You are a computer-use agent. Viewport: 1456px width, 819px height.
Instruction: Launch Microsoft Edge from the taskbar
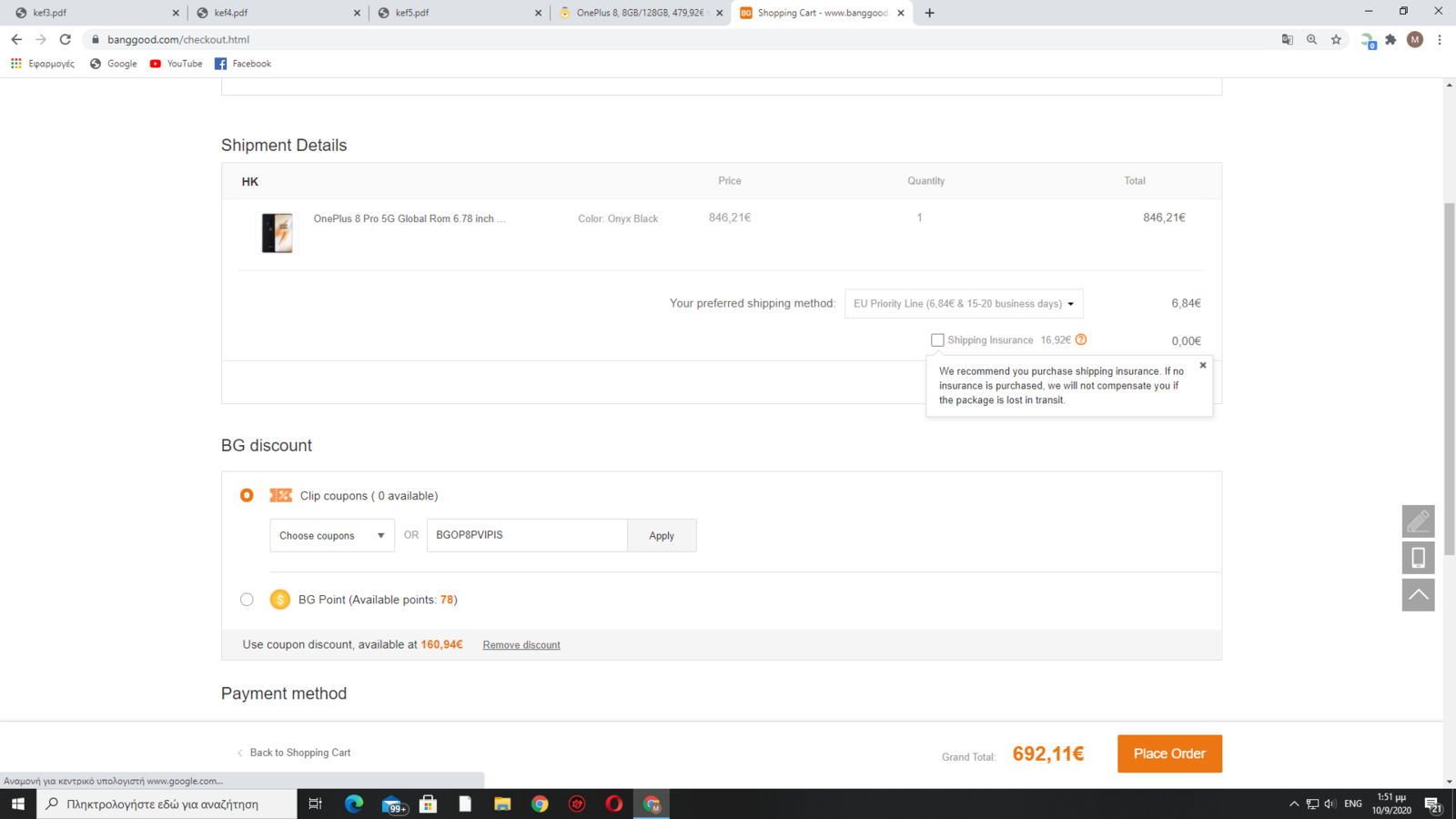coord(354,804)
